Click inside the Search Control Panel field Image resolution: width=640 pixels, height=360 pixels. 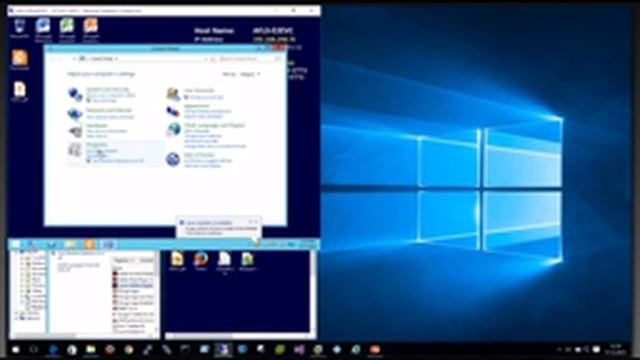(x=250, y=59)
